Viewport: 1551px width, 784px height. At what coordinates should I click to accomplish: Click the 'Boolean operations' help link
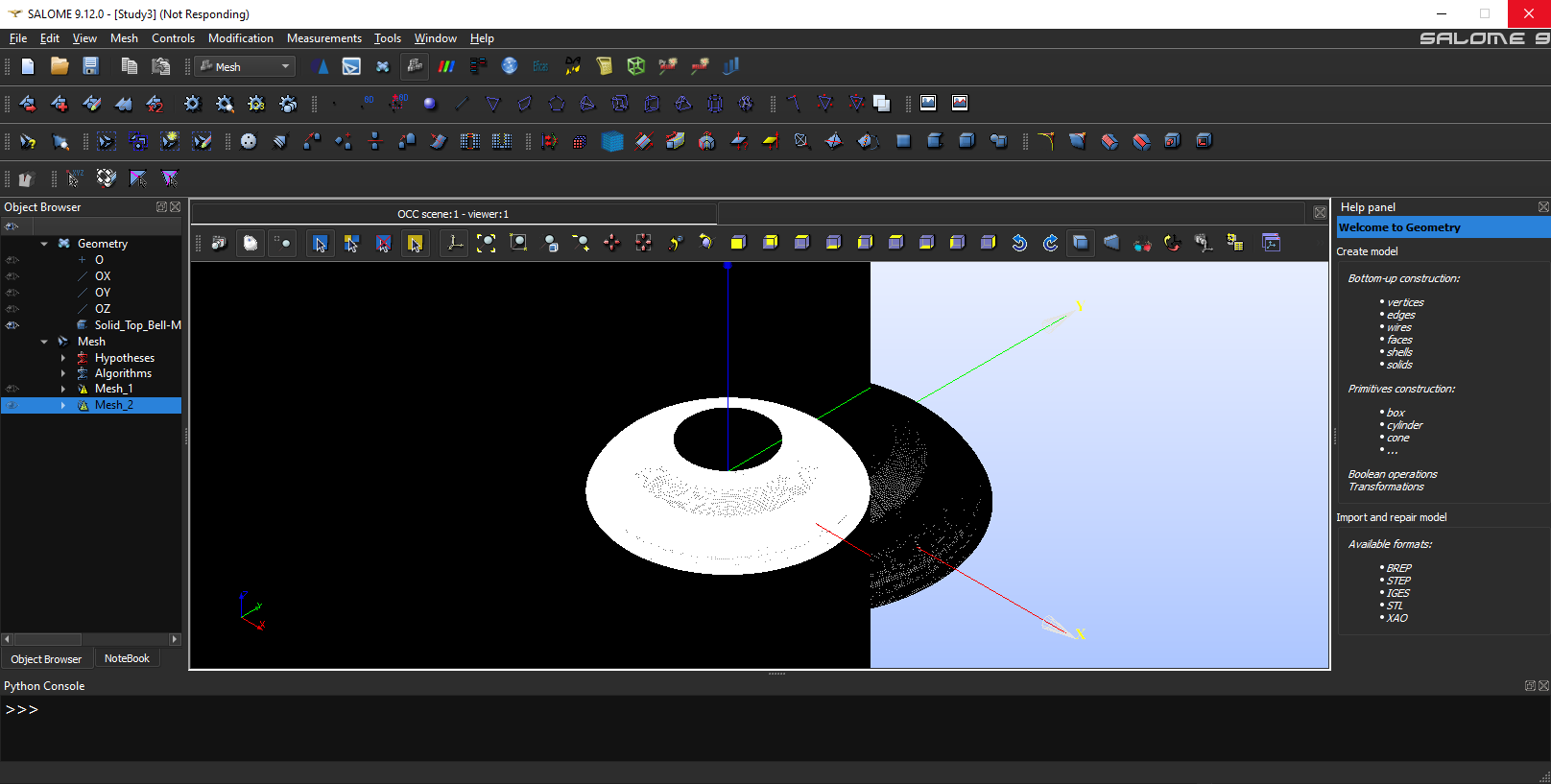click(x=1392, y=474)
